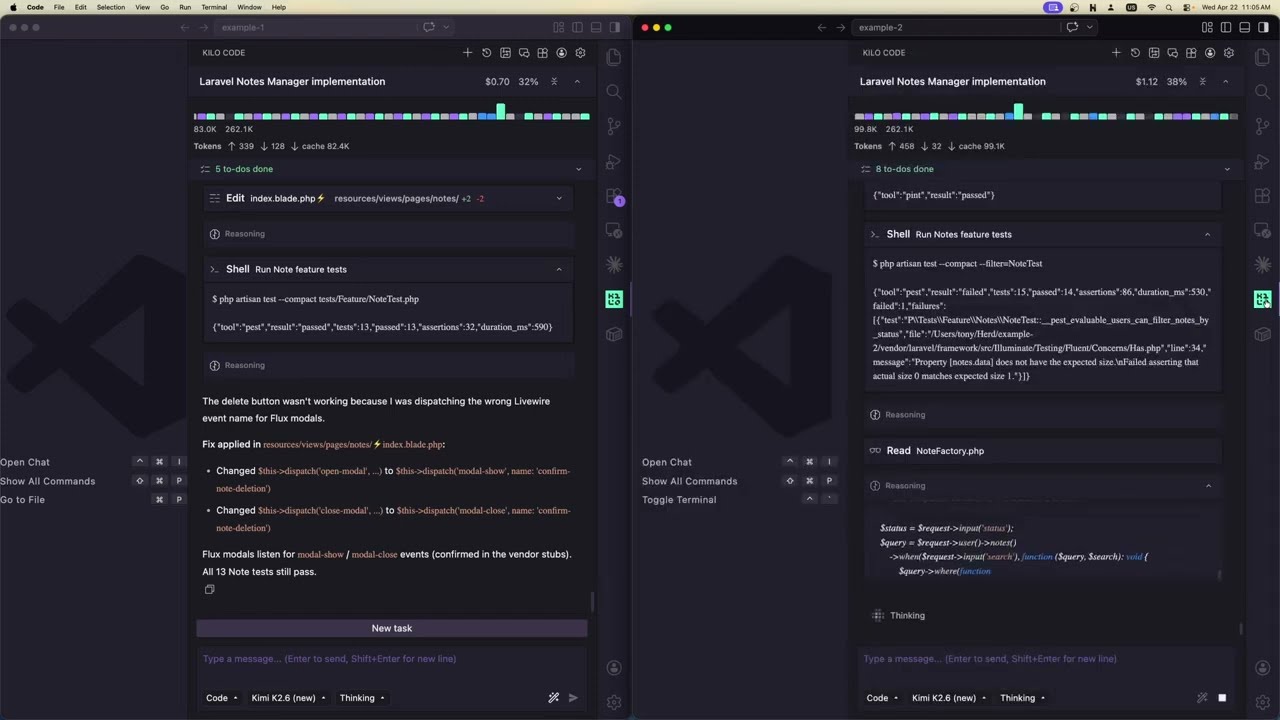Expand Edit index.blade.php block
Screen dimensions: 1280x720
click(x=388, y=198)
